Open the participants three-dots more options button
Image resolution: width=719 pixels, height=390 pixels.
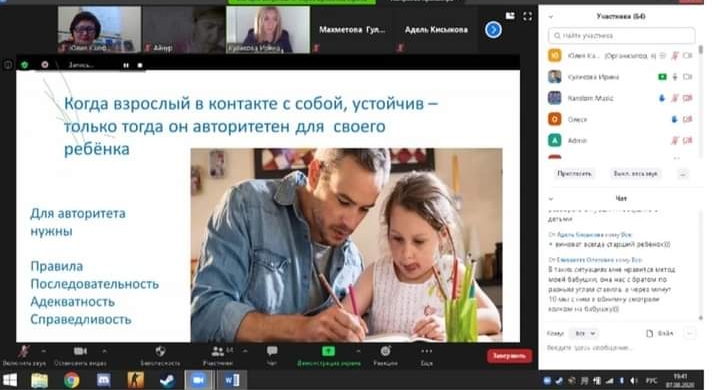pos(683,174)
